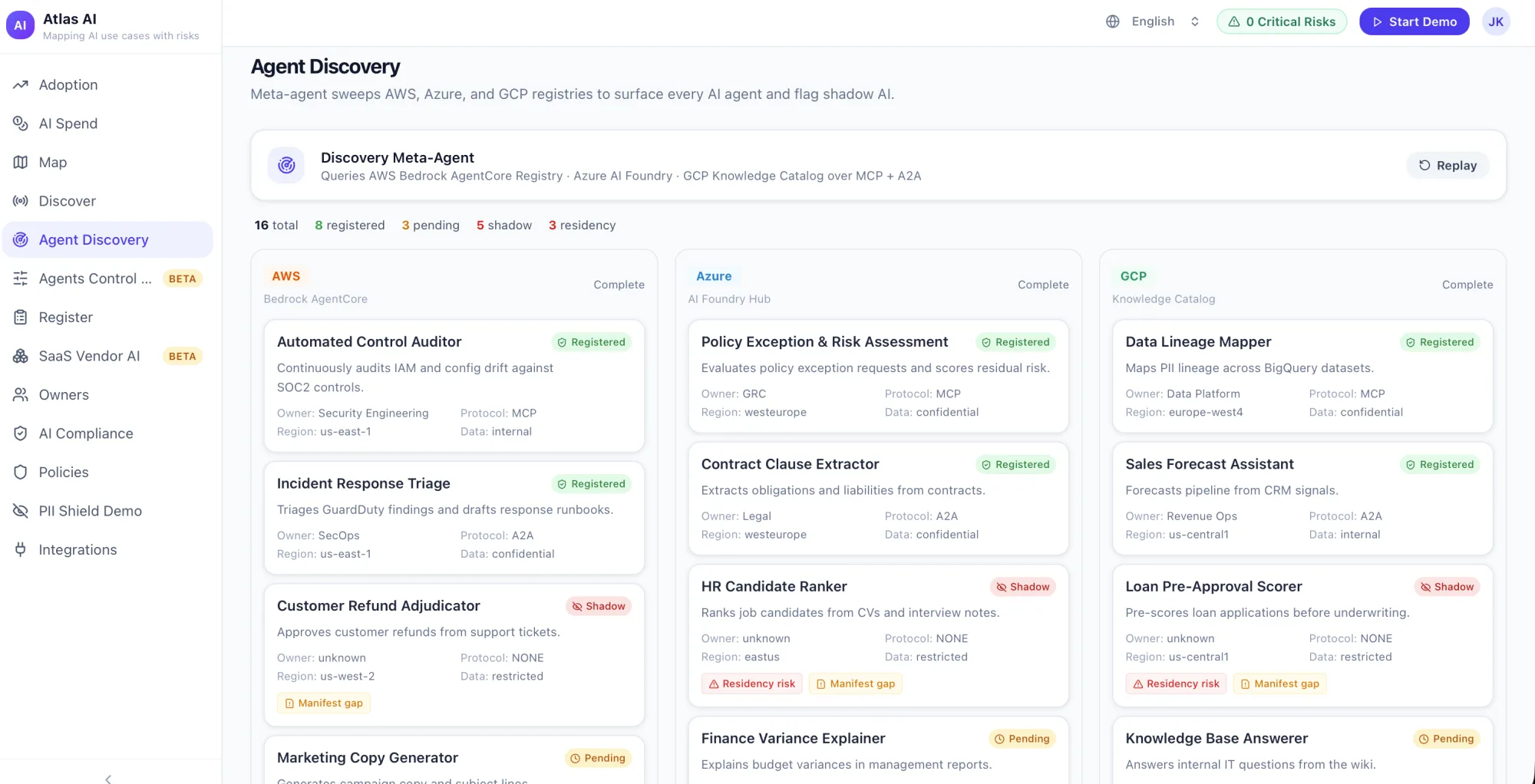Screen dimensions: 1535x784
Task: Open the Contract Clause Extractor card
Action: (x=878, y=499)
